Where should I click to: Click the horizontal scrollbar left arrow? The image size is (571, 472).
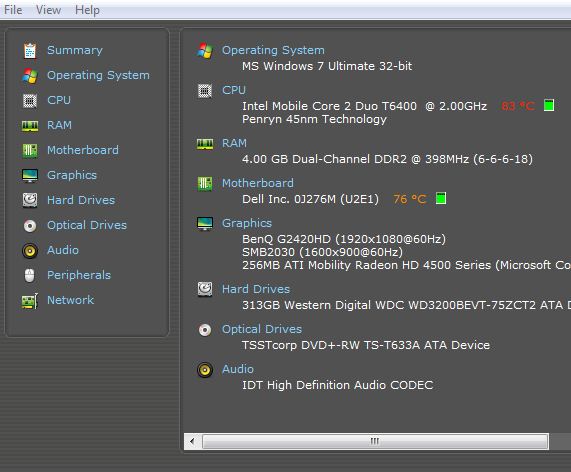pos(193,442)
